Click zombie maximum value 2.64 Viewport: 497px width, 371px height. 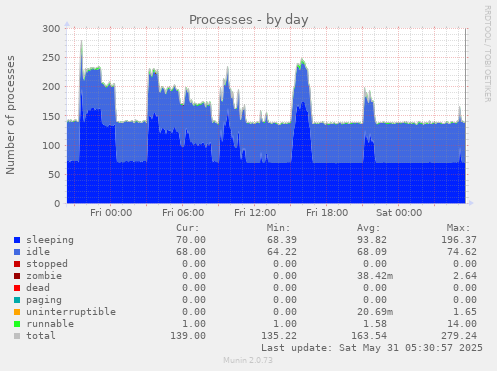465,276
